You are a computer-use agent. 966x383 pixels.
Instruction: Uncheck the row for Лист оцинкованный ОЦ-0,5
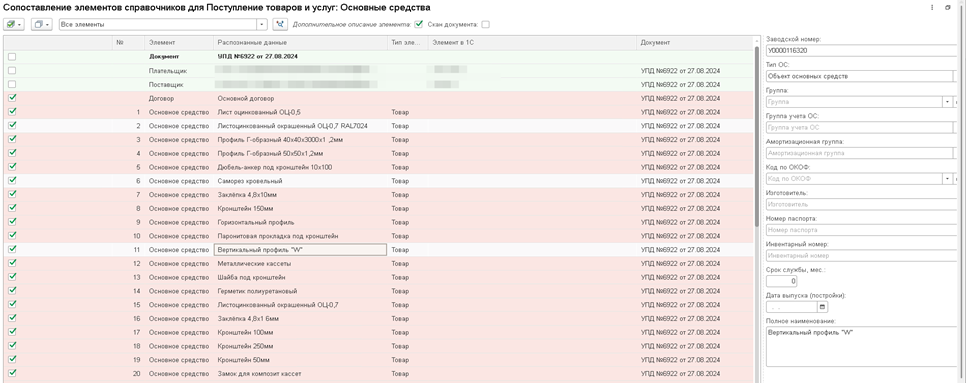[12, 111]
